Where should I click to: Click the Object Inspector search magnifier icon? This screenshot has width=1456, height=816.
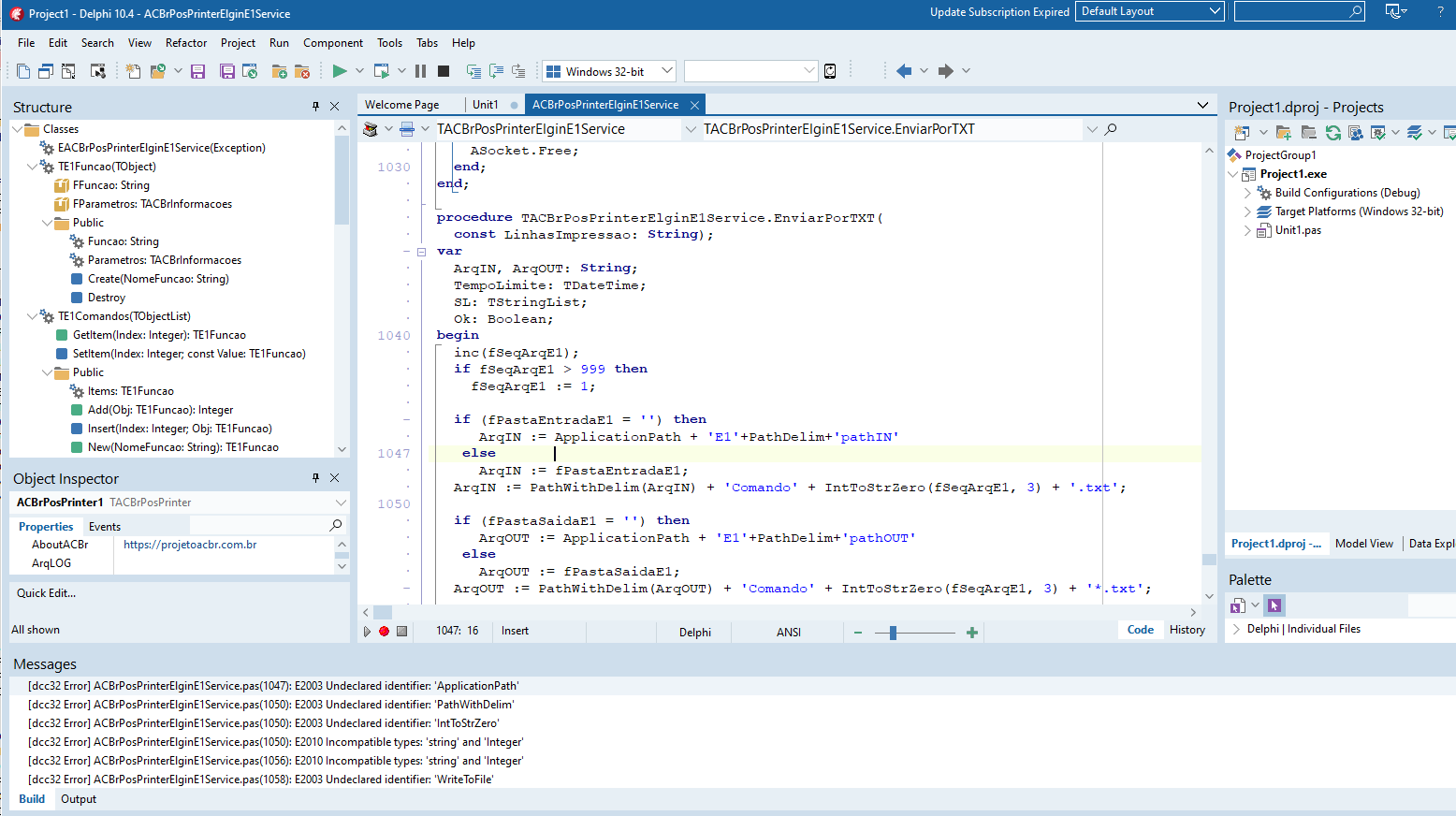336,526
